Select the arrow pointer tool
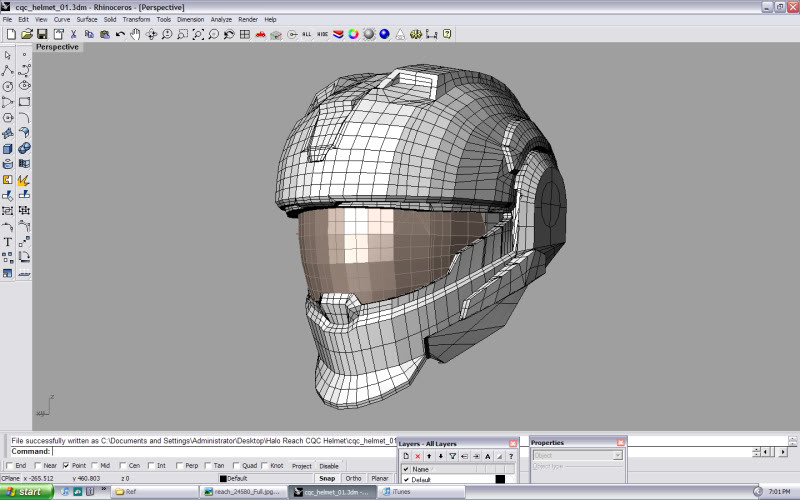 tap(8, 55)
